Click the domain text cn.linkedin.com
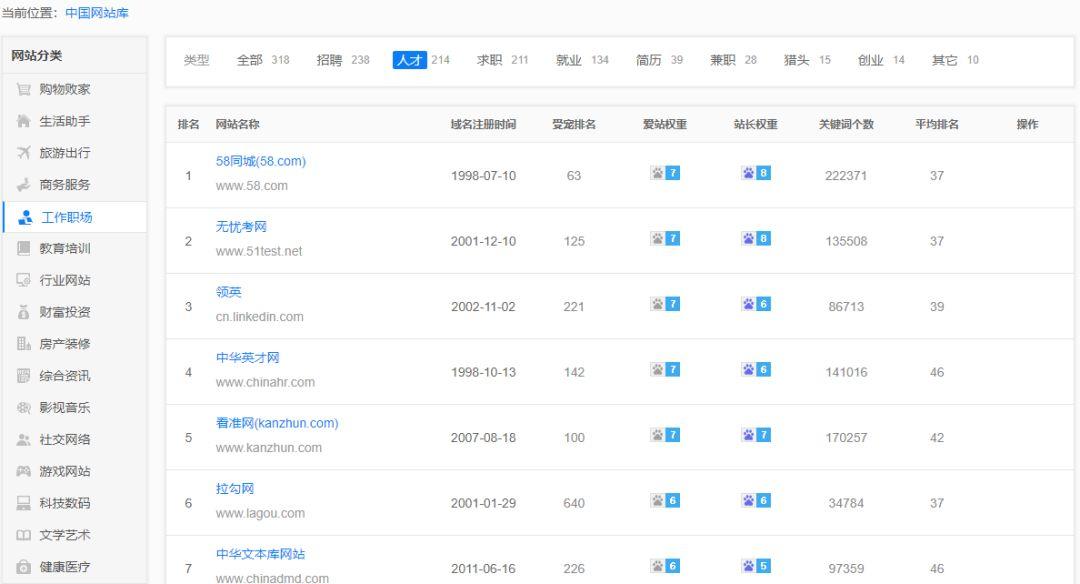This screenshot has width=1080, height=584. [x=259, y=317]
